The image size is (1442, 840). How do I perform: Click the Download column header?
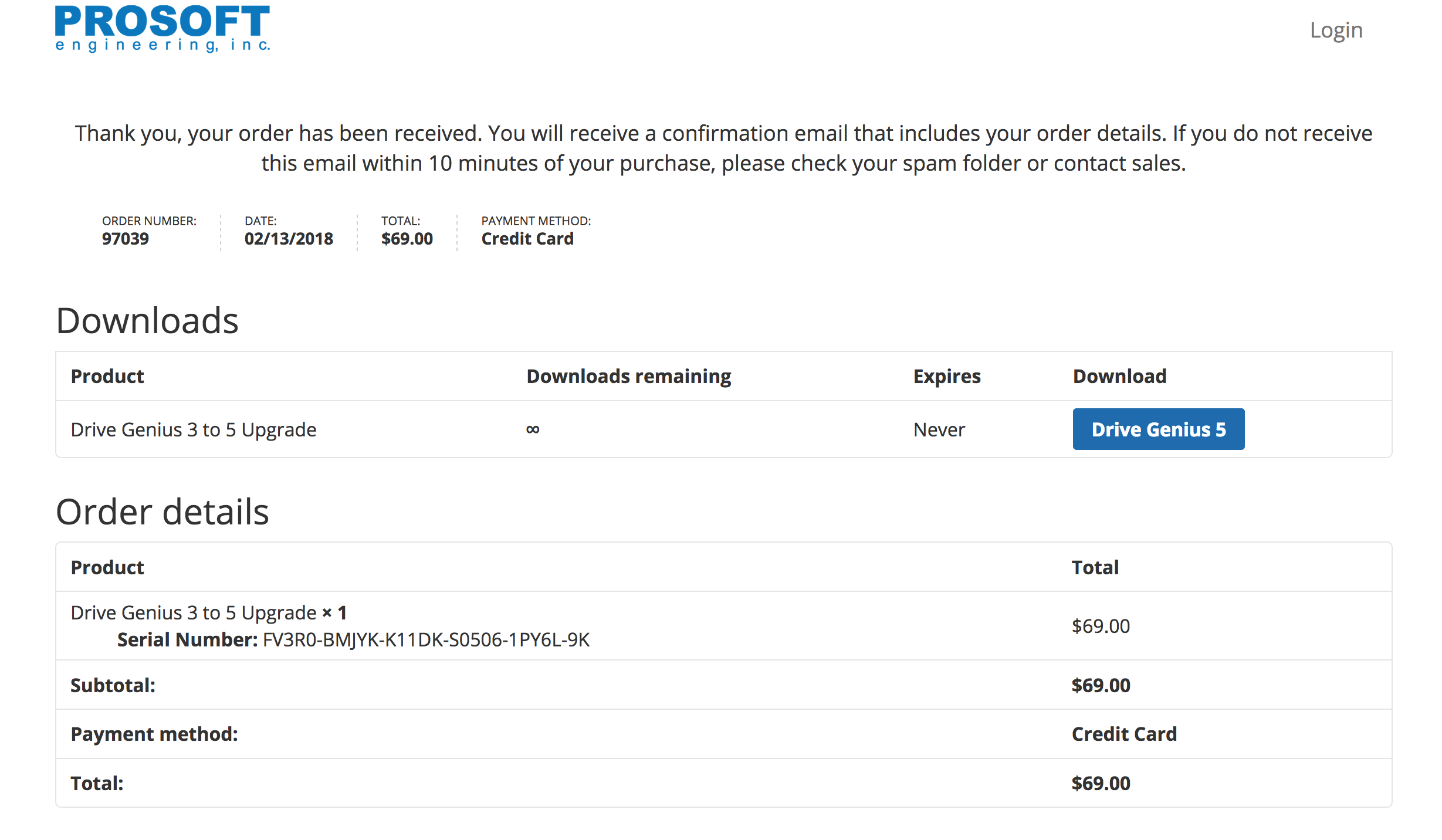pos(1119,376)
